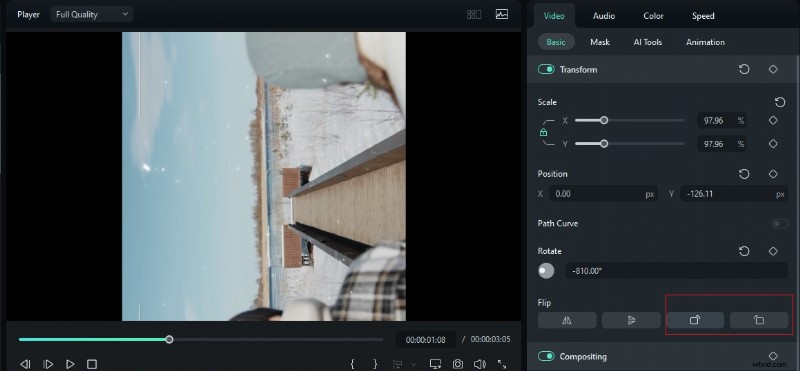The image size is (800, 371).
Task: Switch to the Audio tab
Action: click(x=604, y=16)
